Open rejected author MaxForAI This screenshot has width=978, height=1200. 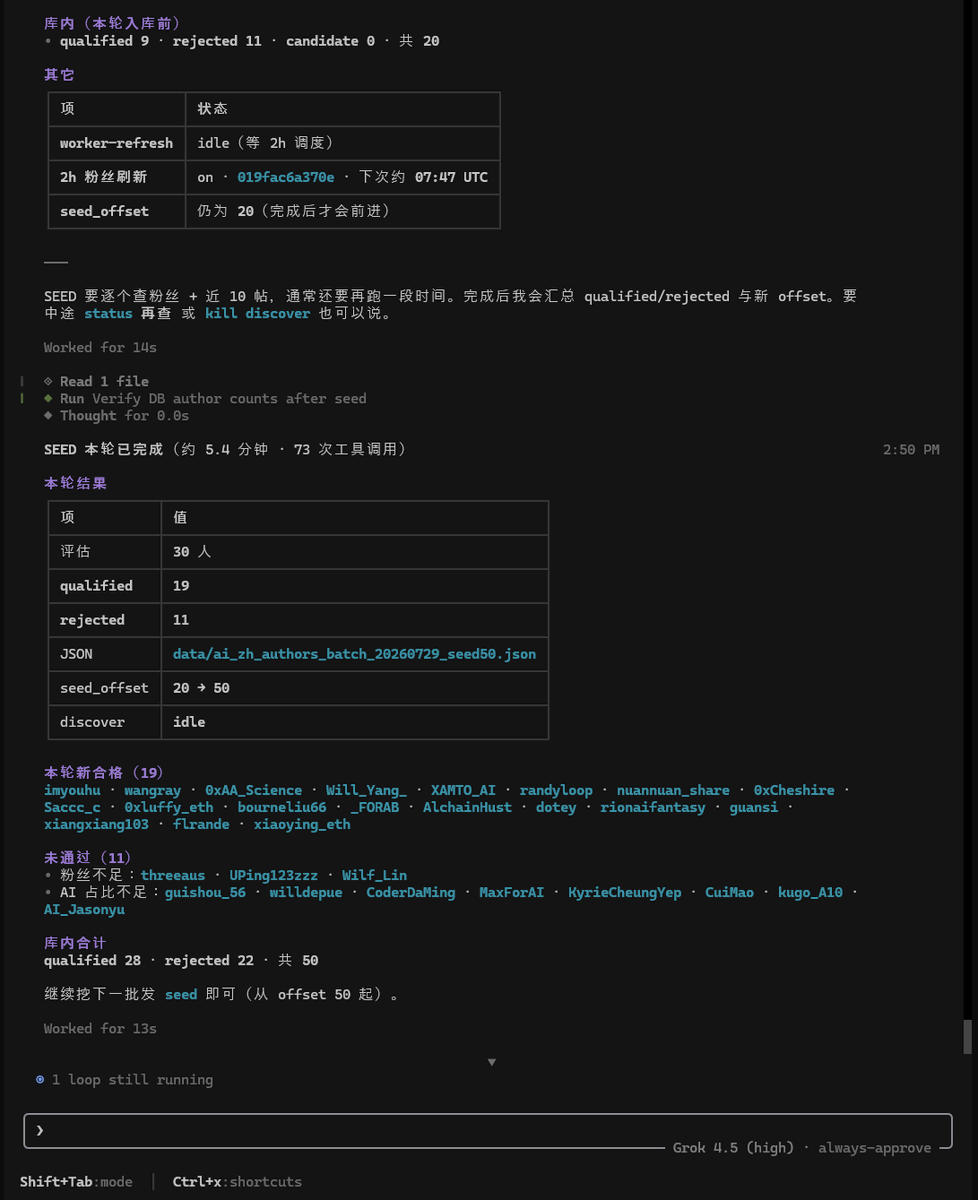512,892
